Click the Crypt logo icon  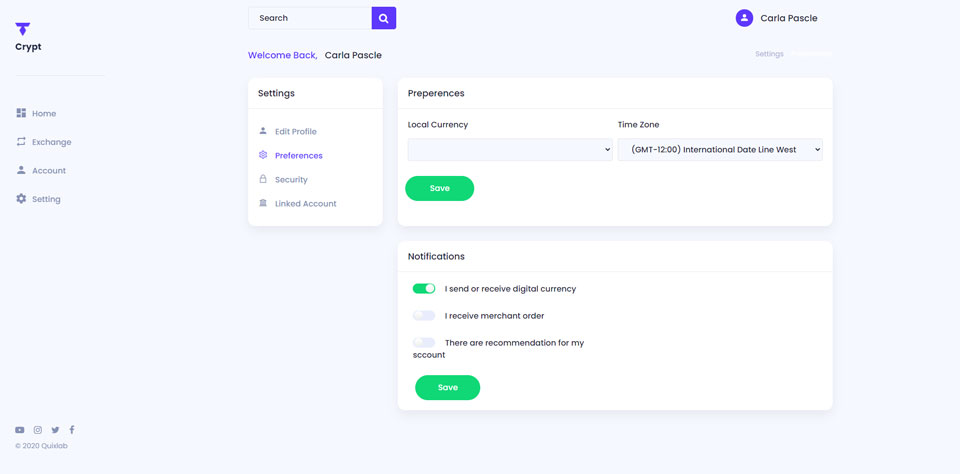point(22,30)
